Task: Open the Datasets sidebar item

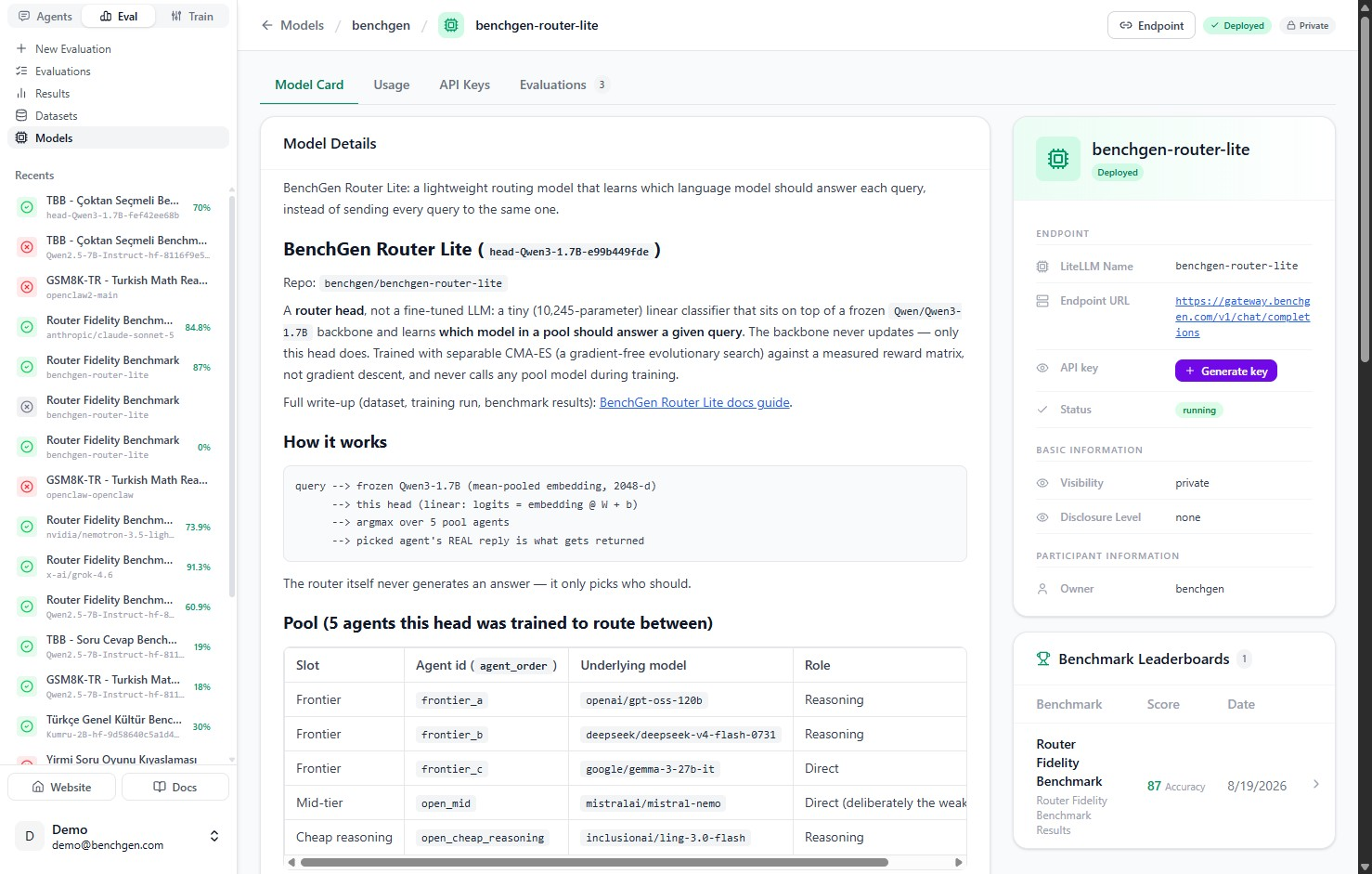Action: coord(118,115)
